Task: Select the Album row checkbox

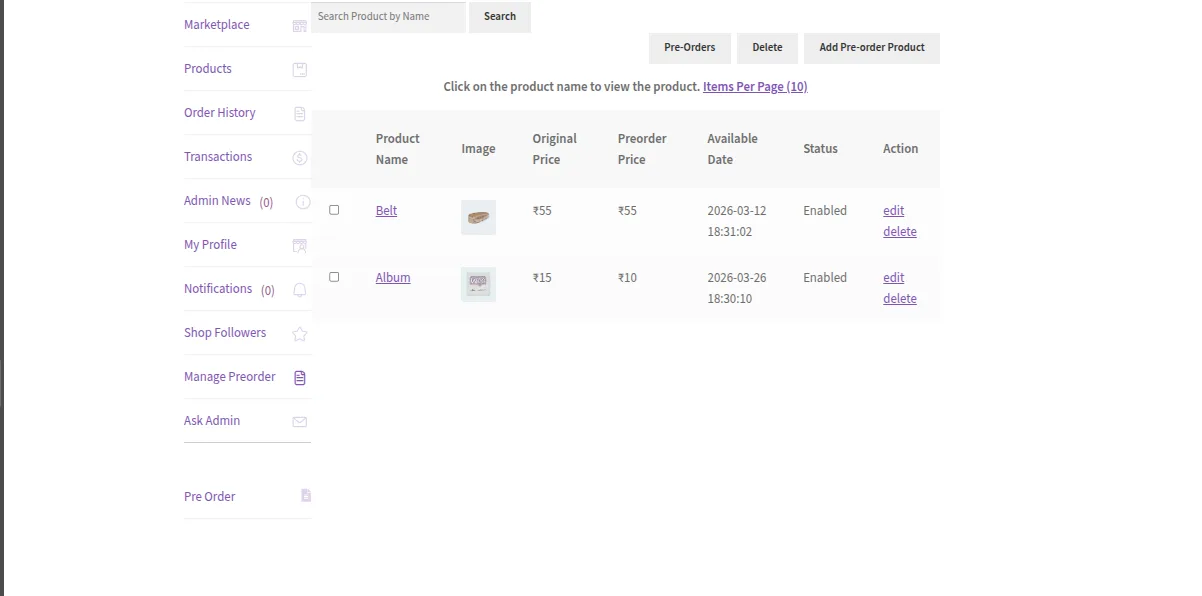Action: click(334, 277)
